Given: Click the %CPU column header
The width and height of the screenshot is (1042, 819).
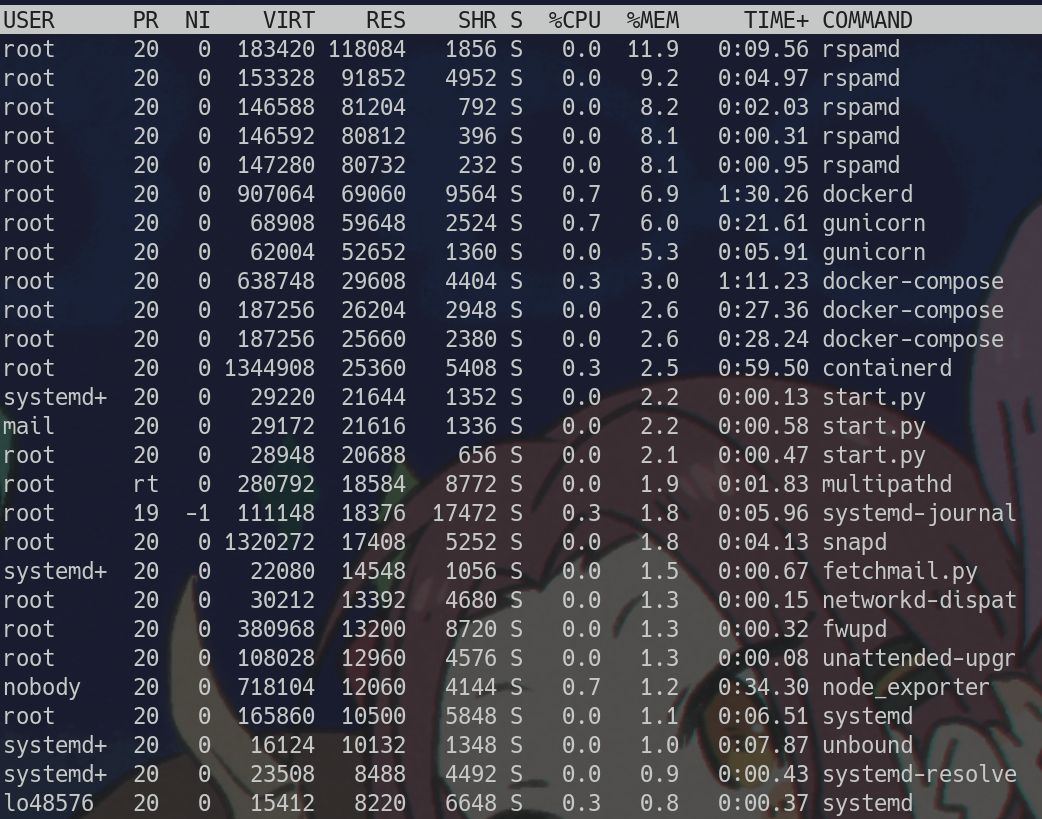Looking at the screenshot, I should point(575,21).
